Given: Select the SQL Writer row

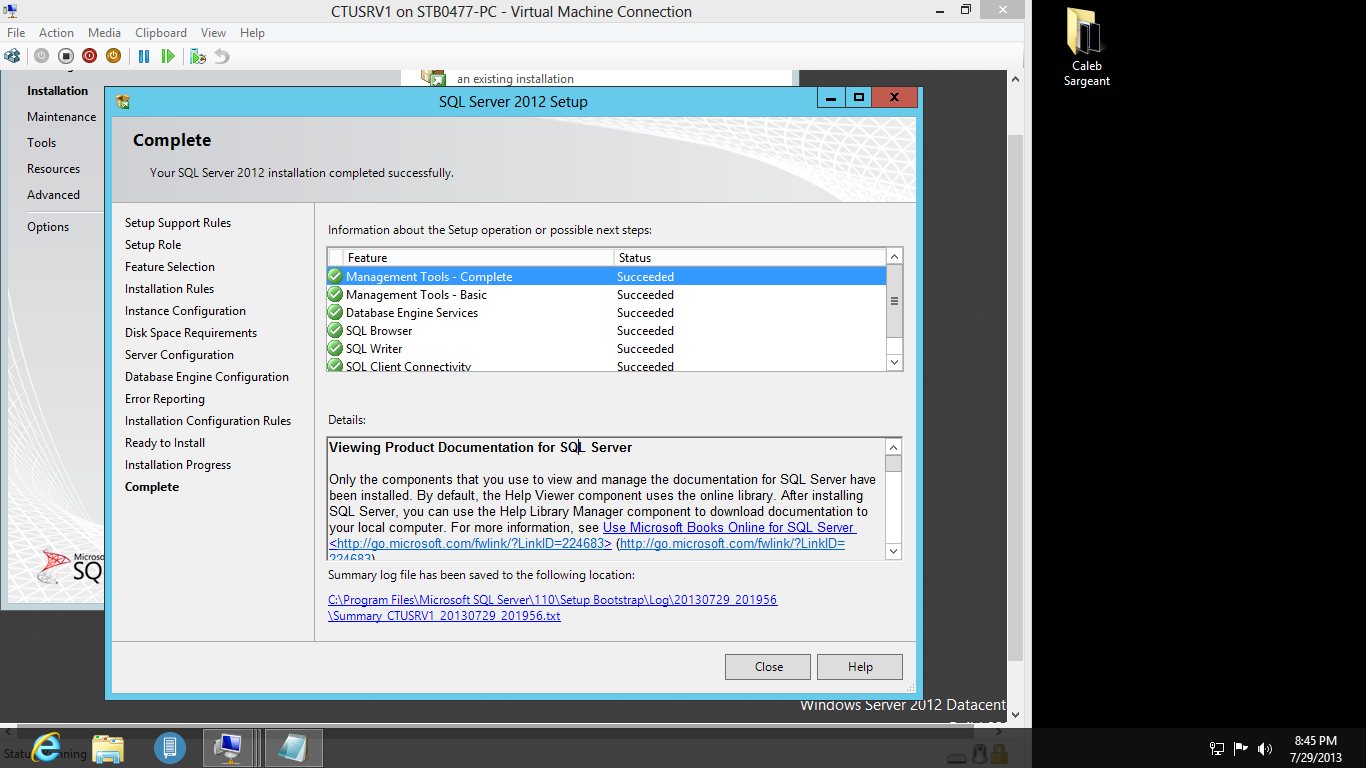Looking at the screenshot, I should [x=606, y=349].
